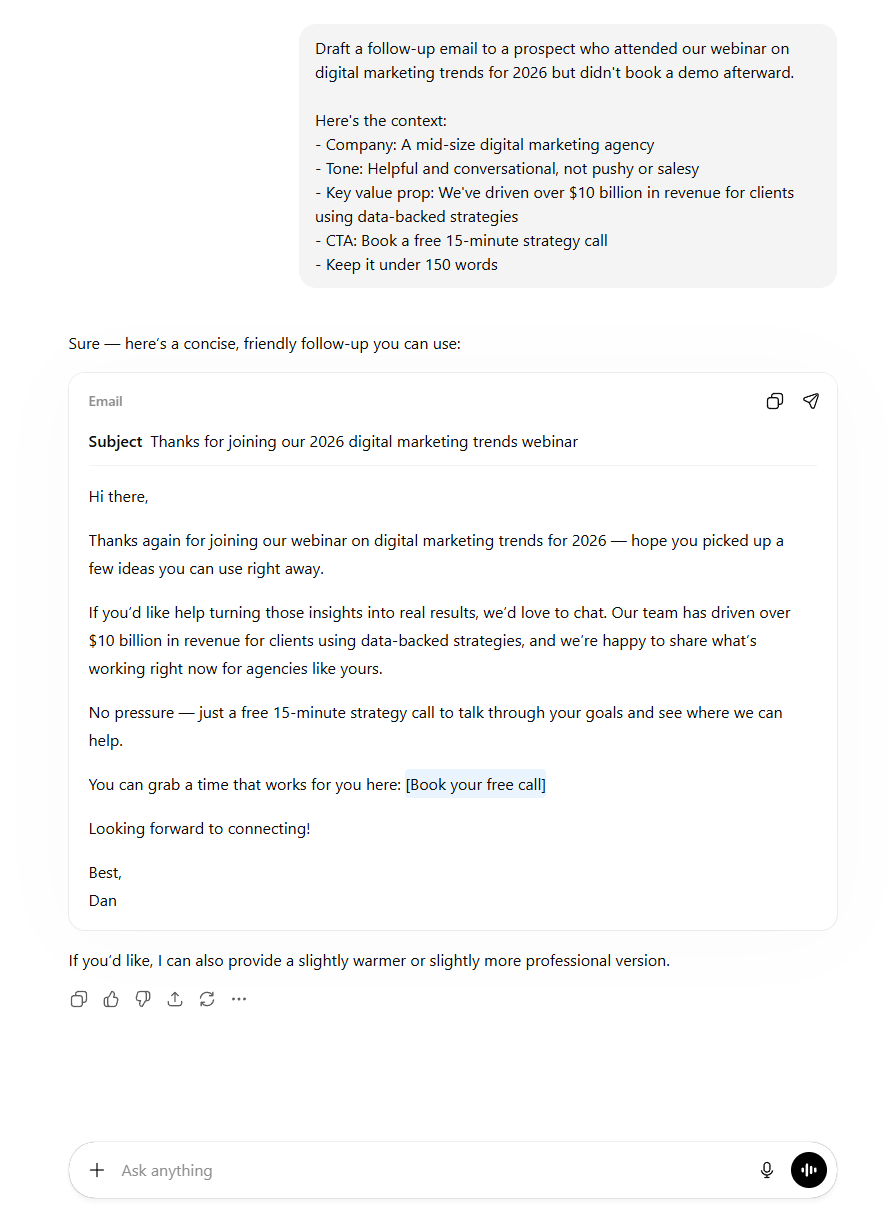This screenshot has height=1208, width=889.
Task: Start voice dictation with the microphone
Action: pyautogui.click(x=766, y=1170)
